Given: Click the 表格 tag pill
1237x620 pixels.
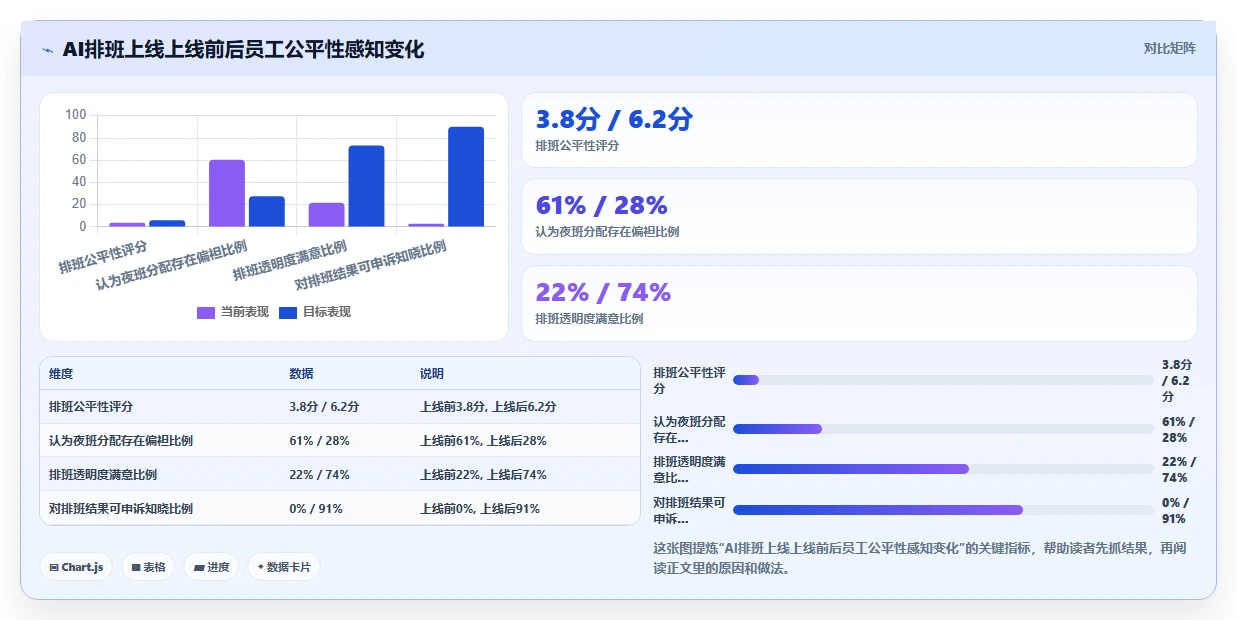Looking at the screenshot, I should pyautogui.click(x=148, y=567).
